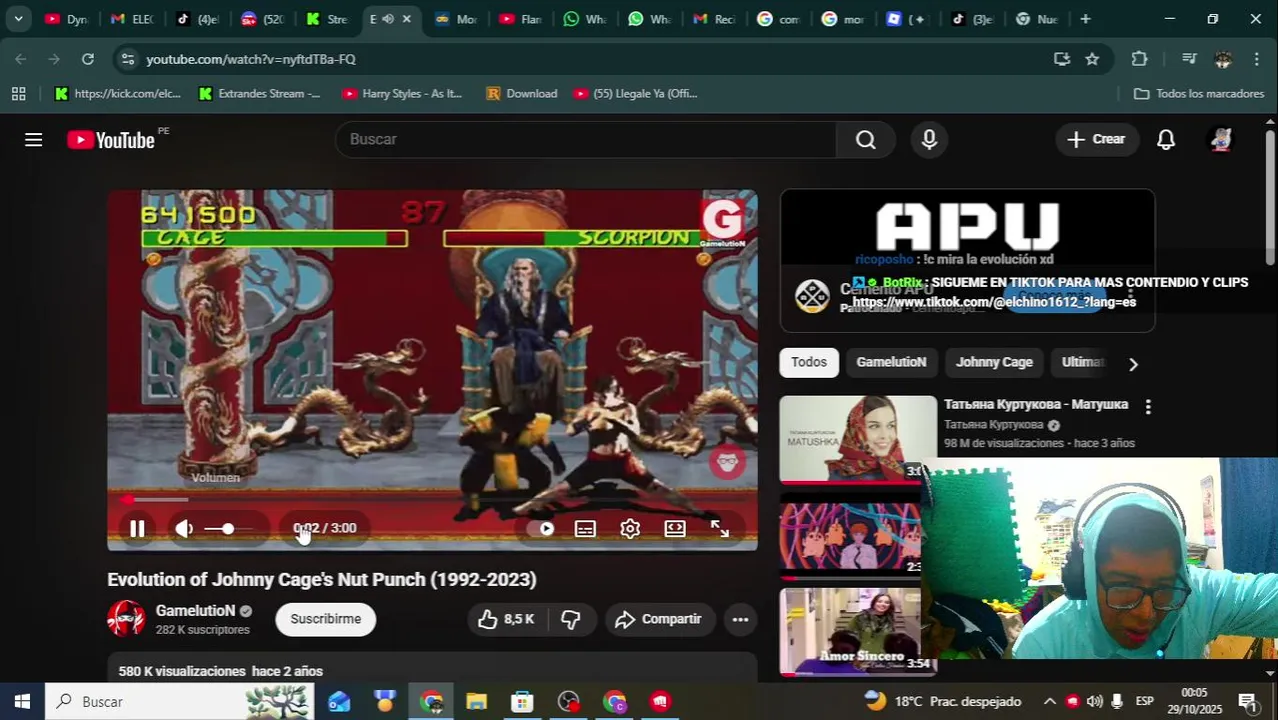Open the Chrome three-dot menu
Viewport: 1278px width, 720px height.
pos(1256,59)
